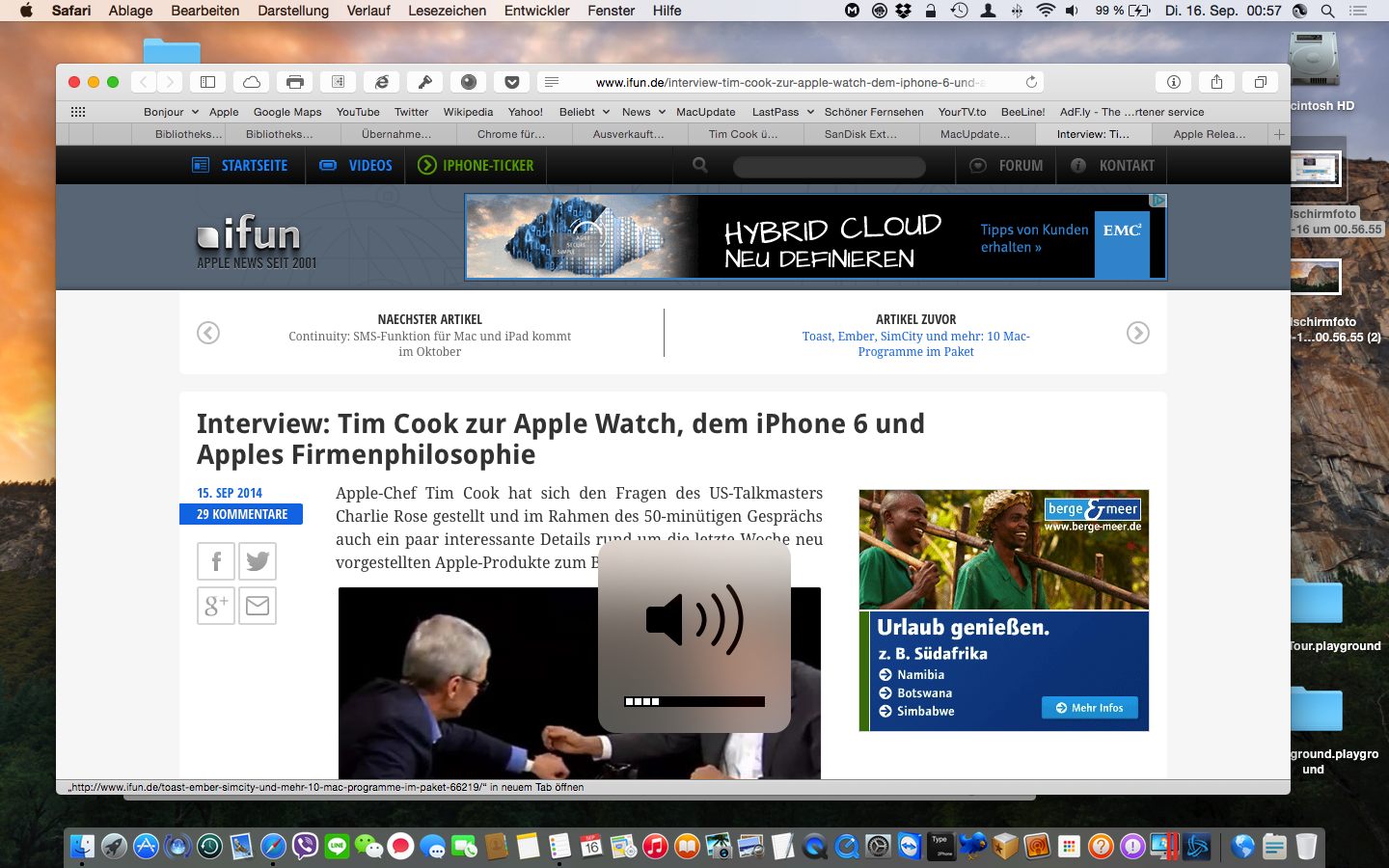Open the Wikipedia bookmark in the bookmarks bar
The height and width of the screenshot is (868, 1389).
tap(468, 112)
